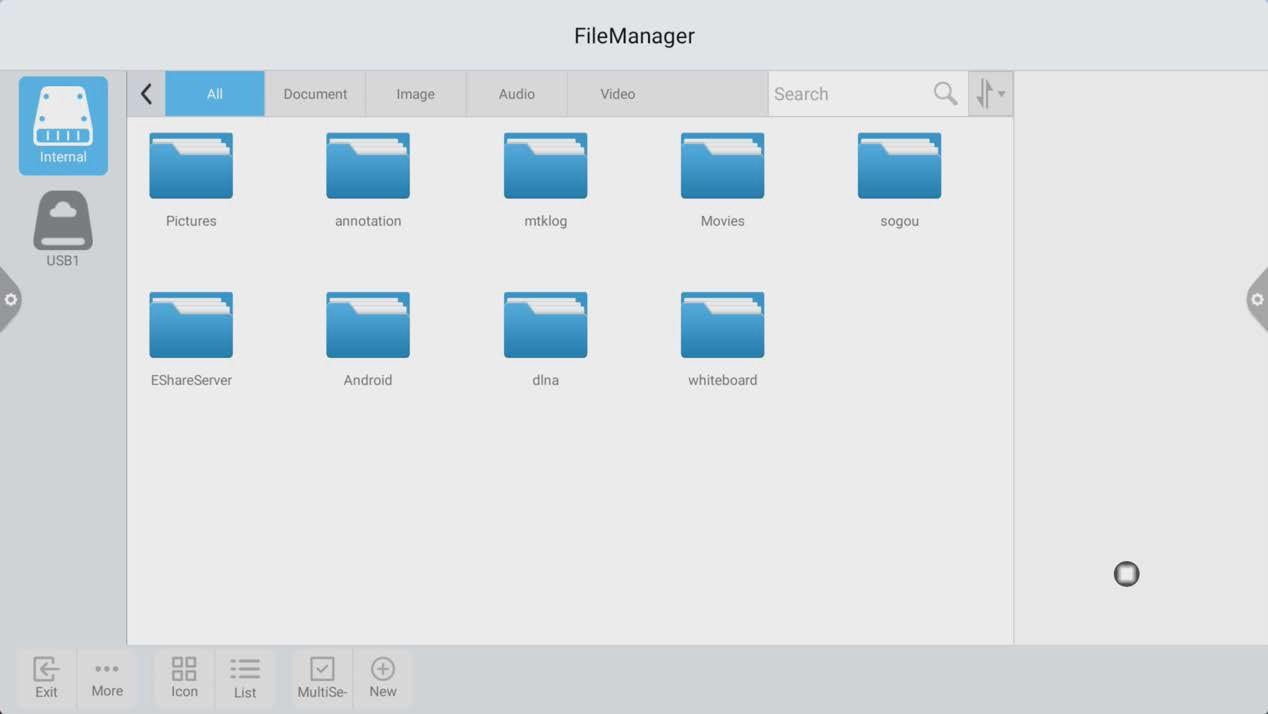Create a new item with New
Image resolution: width=1268 pixels, height=714 pixels.
point(383,678)
